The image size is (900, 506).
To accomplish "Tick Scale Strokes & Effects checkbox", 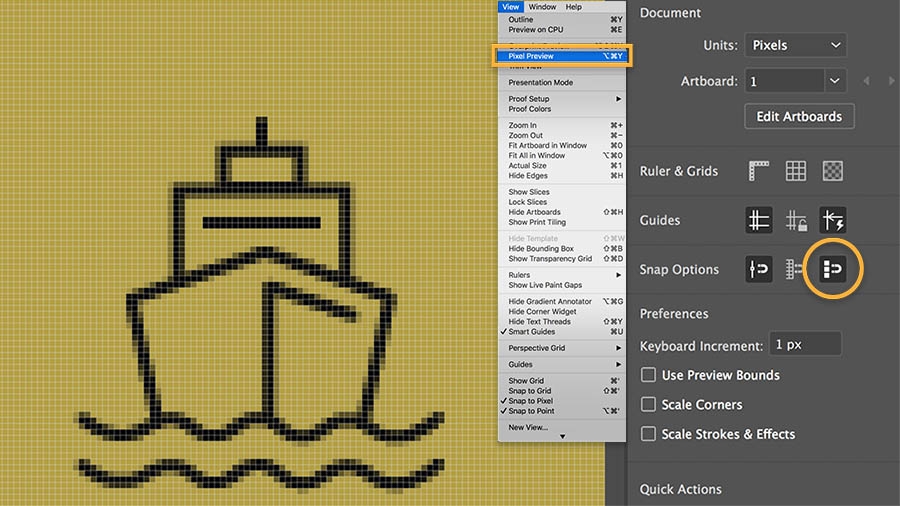I will click(649, 434).
